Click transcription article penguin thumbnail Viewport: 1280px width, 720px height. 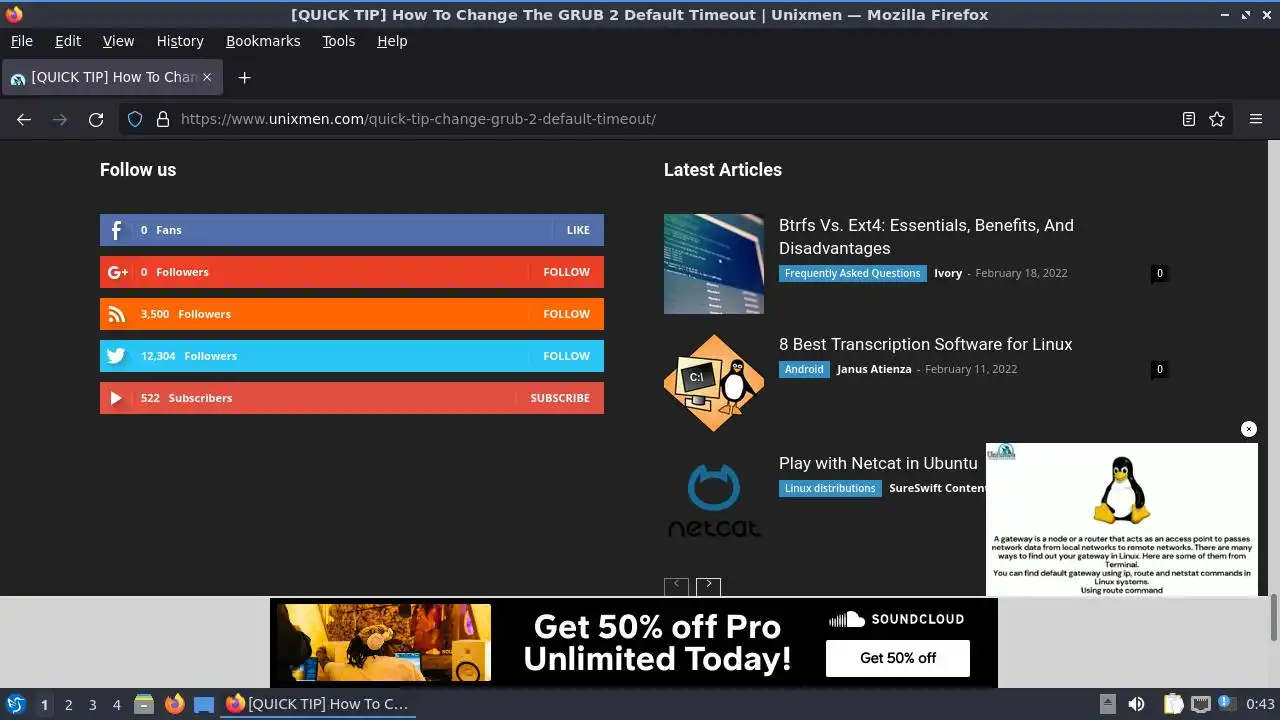[x=714, y=383]
